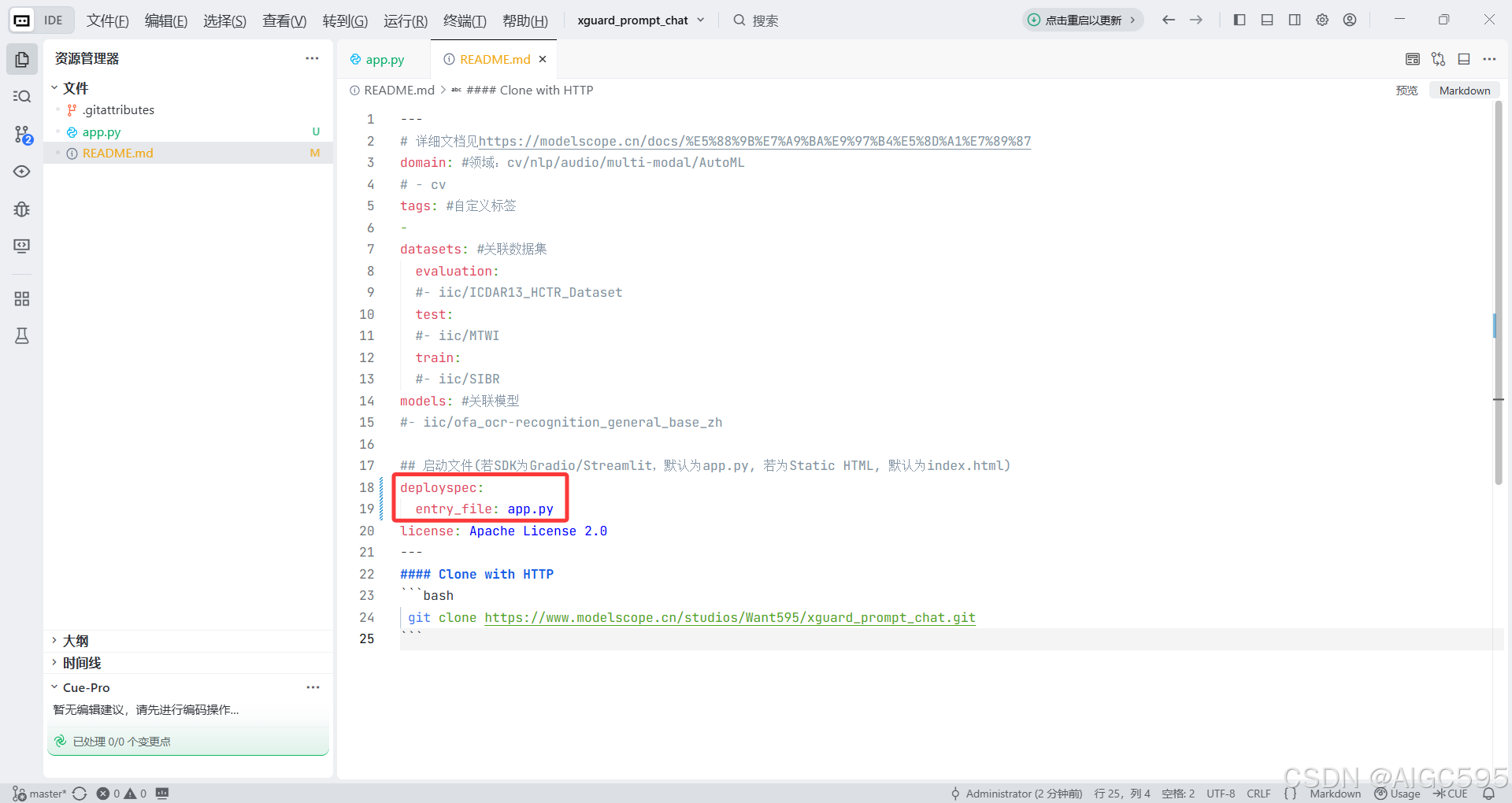Open the Explorer view in activity bar
This screenshot has width=1512, height=803.
22,59
